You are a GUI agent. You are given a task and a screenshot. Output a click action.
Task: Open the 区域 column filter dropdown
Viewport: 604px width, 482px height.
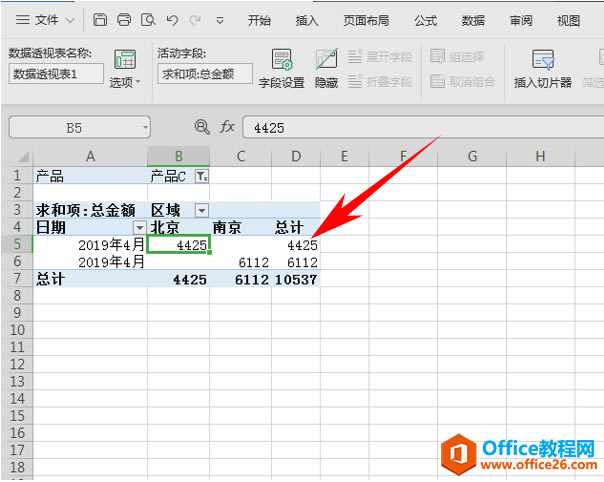pos(201,210)
